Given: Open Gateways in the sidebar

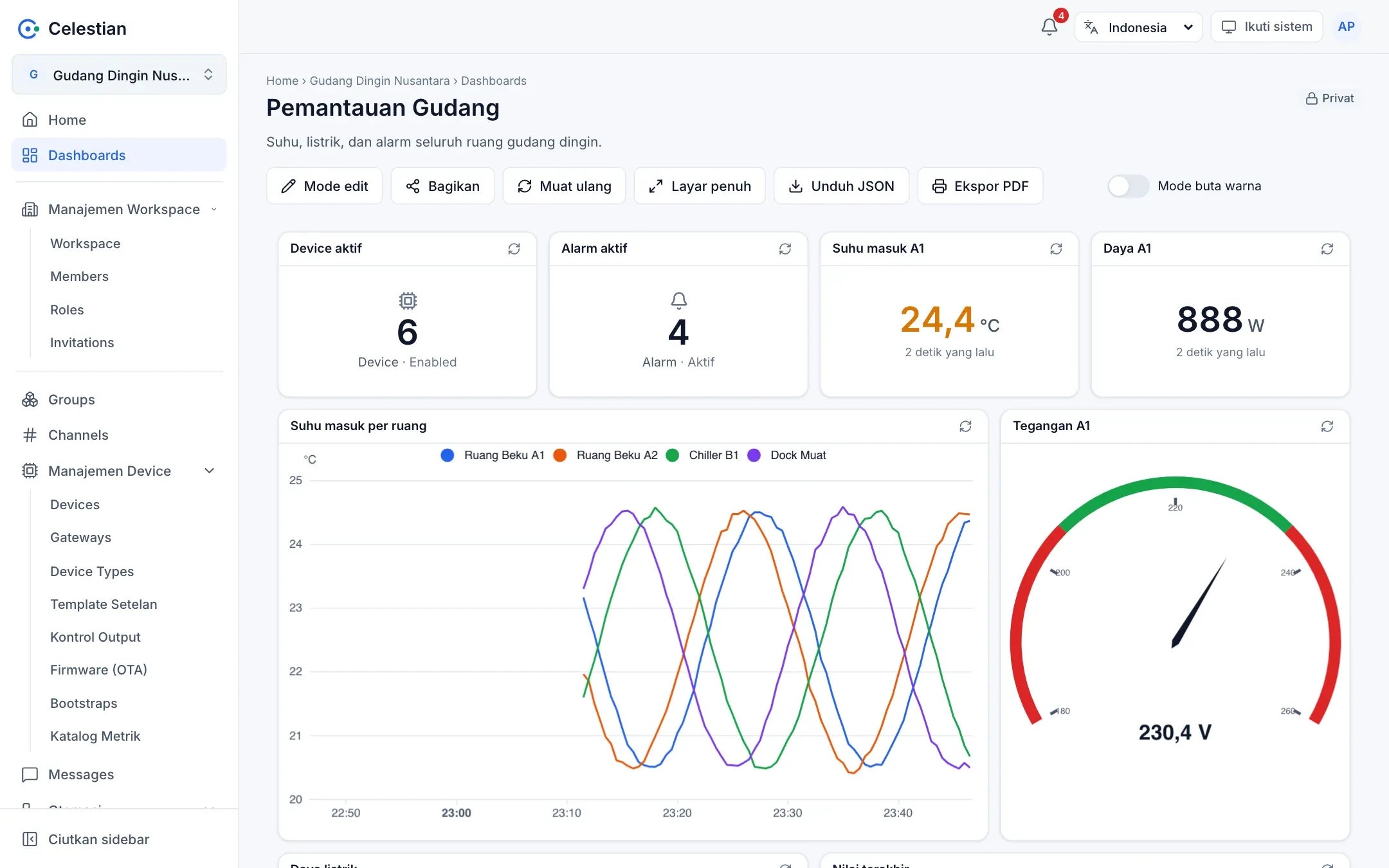Looking at the screenshot, I should 81,538.
